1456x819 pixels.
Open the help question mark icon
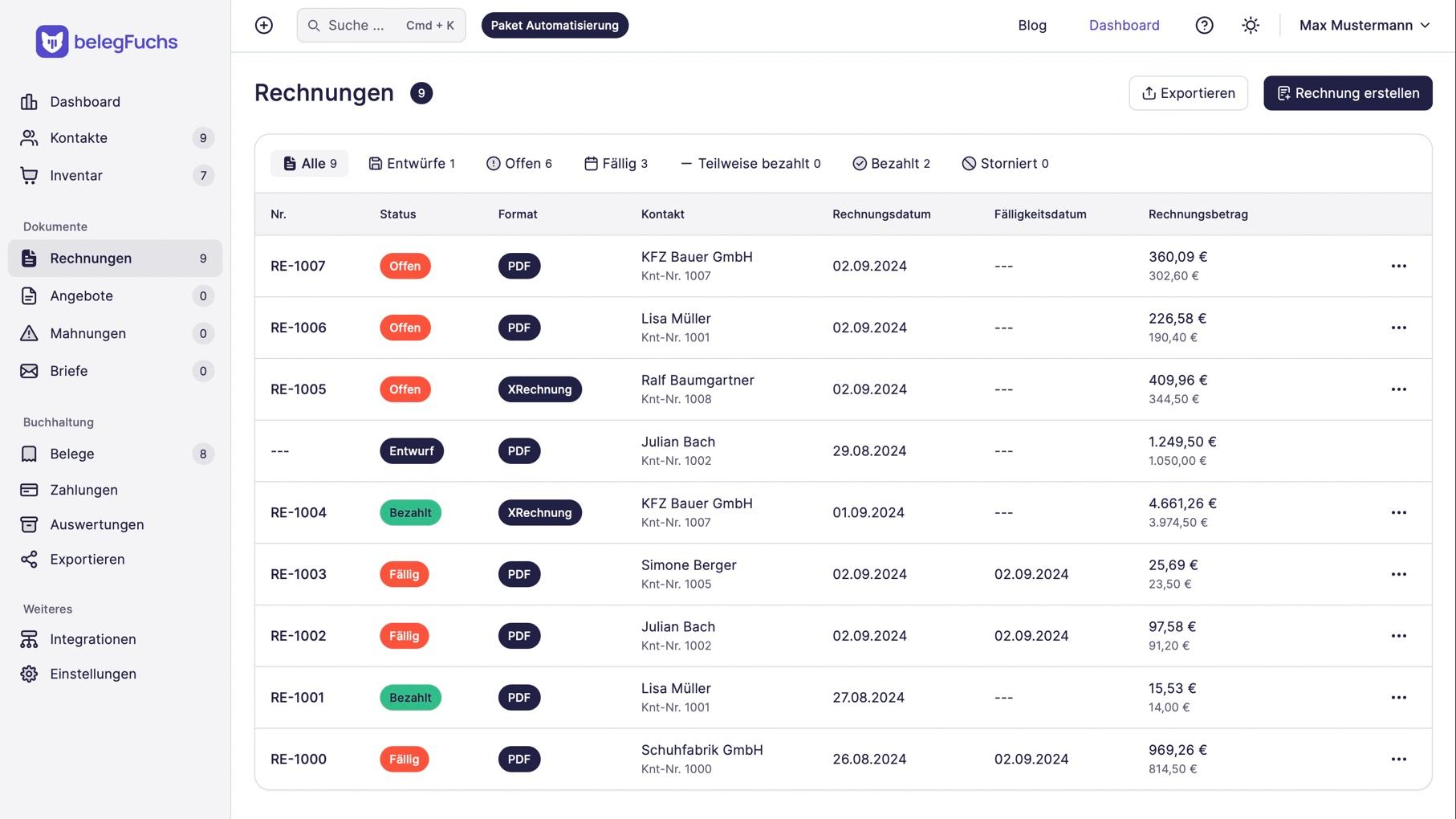click(1204, 26)
